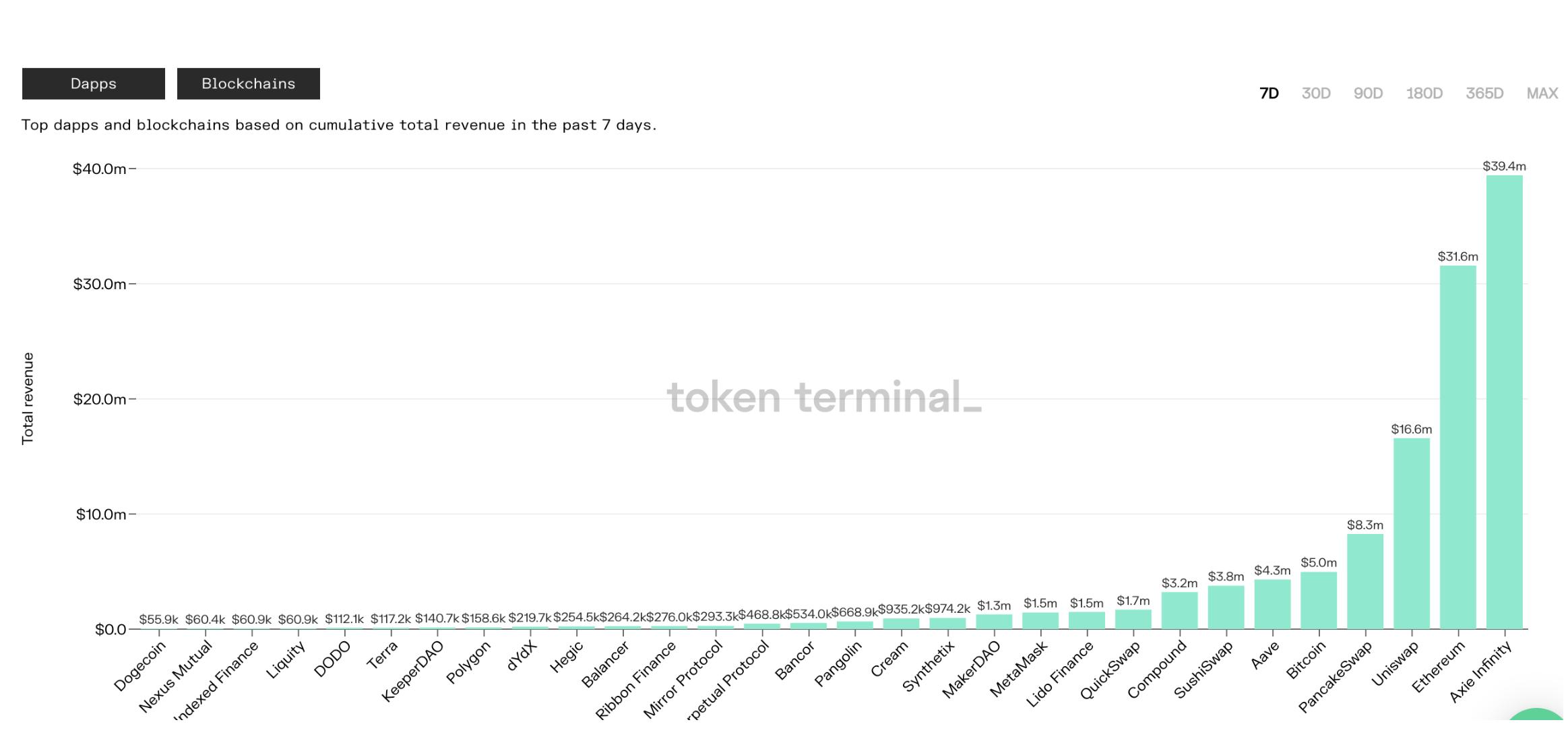Select the 7D time range

point(1269,93)
